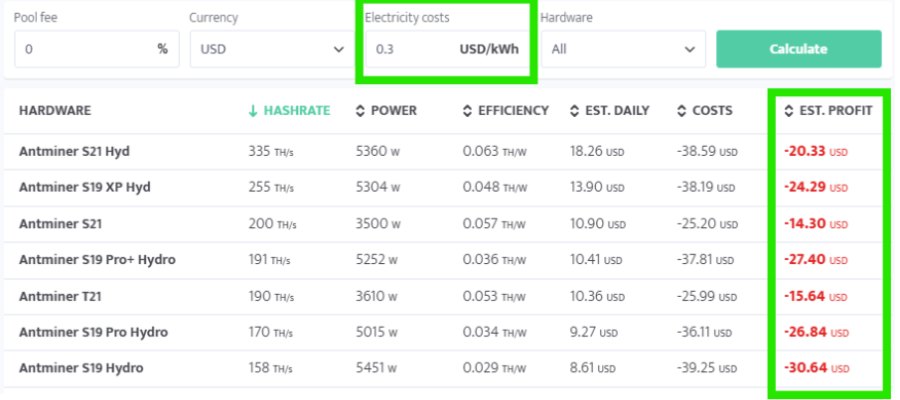Open the Currency USD dropdown
900x400 pixels.
(x=268, y=49)
